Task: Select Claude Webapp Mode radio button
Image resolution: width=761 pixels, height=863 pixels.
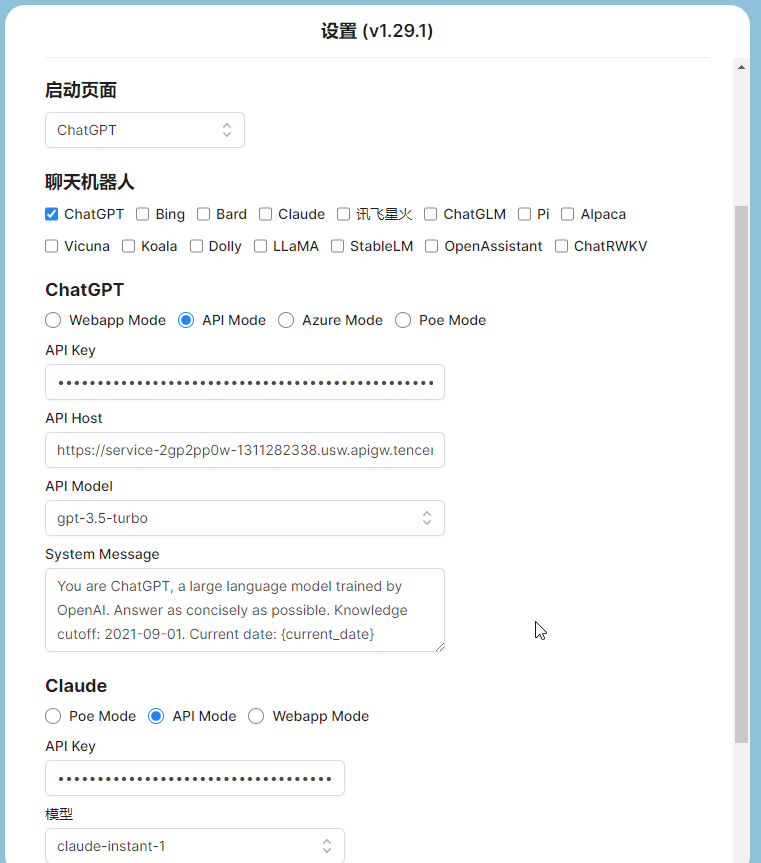Action: coord(256,716)
